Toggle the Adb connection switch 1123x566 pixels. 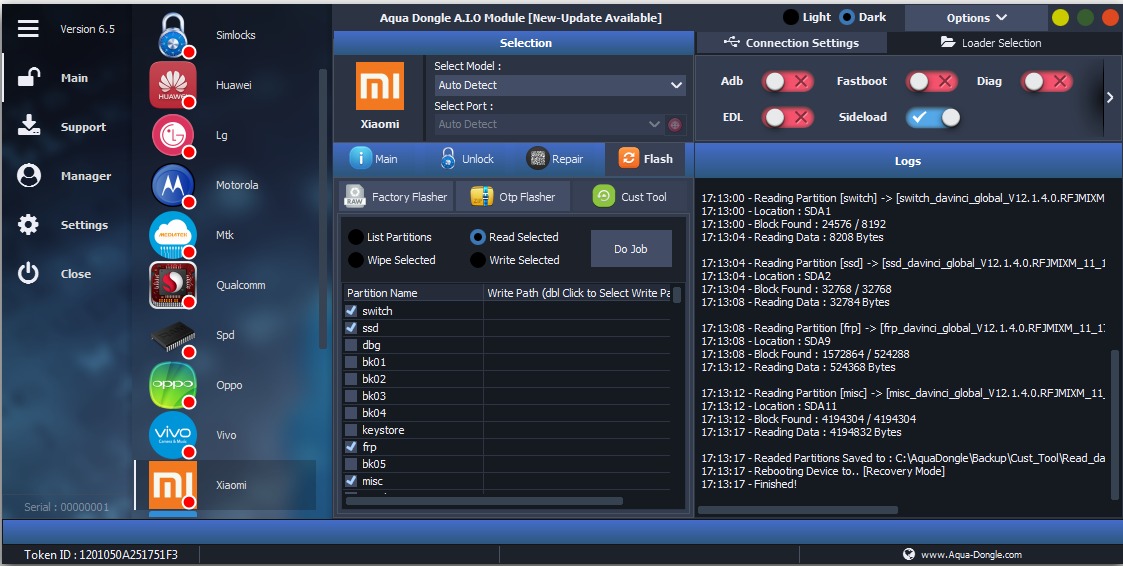coord(787,82)
